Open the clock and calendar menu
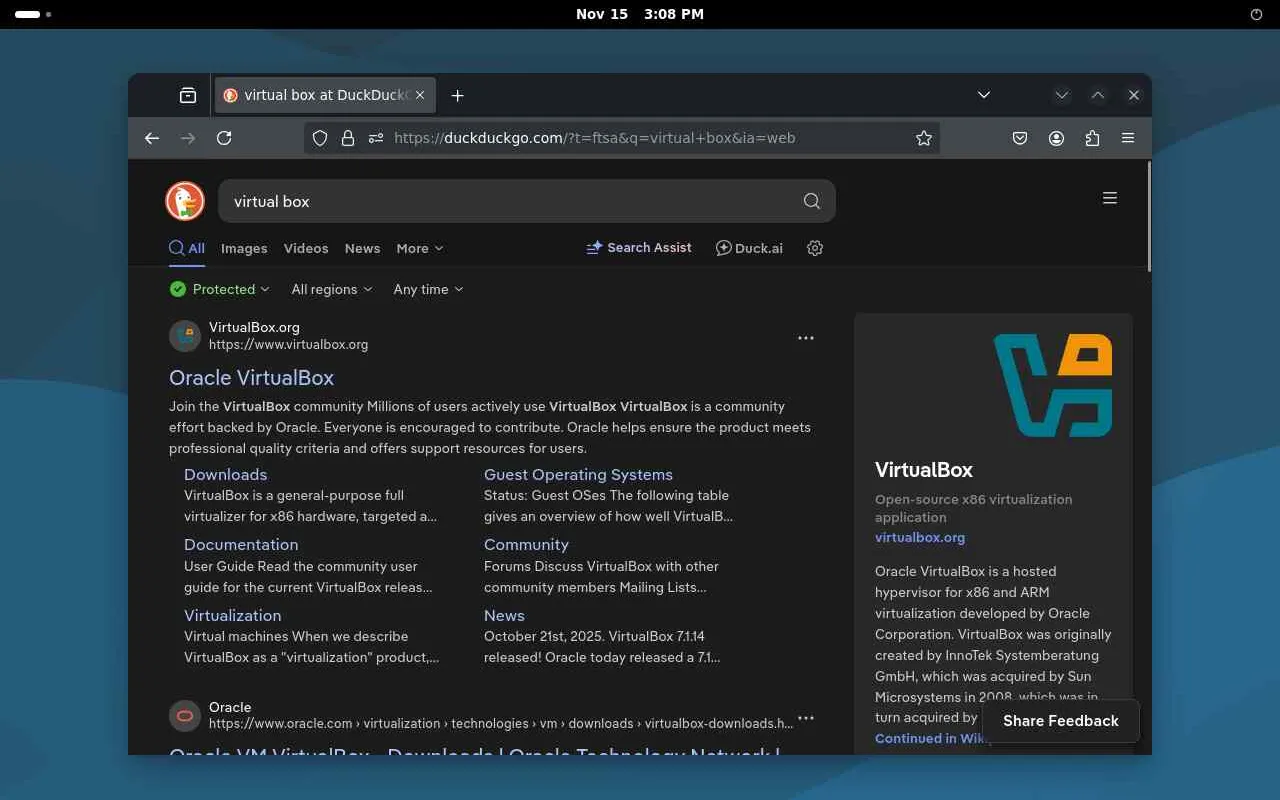This screenshot has height=800, width=1280. point(640,14)
